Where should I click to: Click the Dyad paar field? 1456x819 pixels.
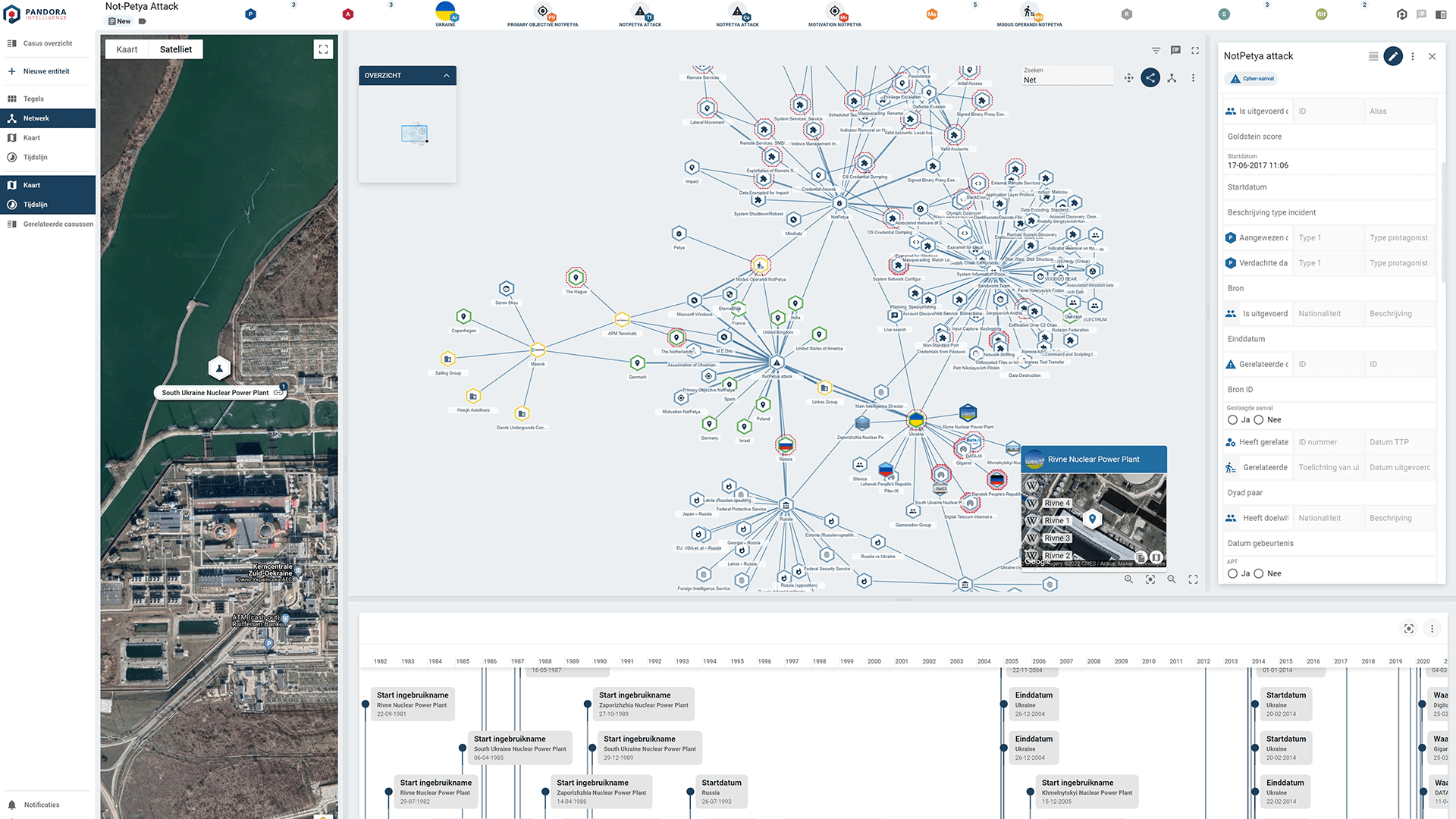pyautogui.click(x=1329, y=492)
